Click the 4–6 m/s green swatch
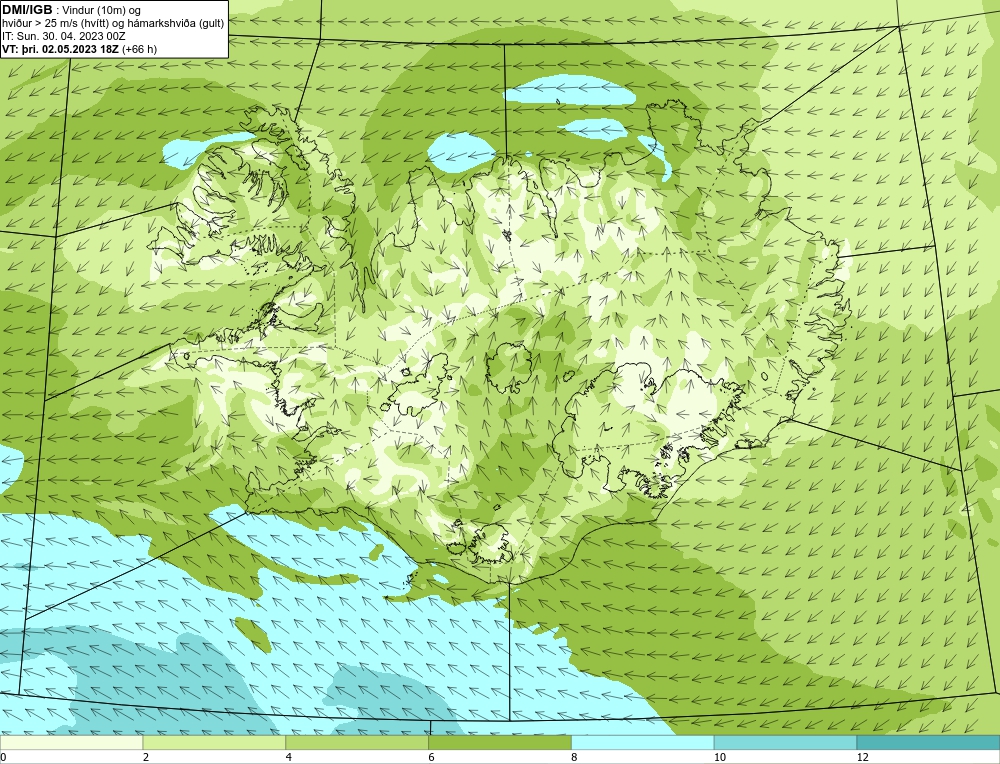 (x=357, y=743)
